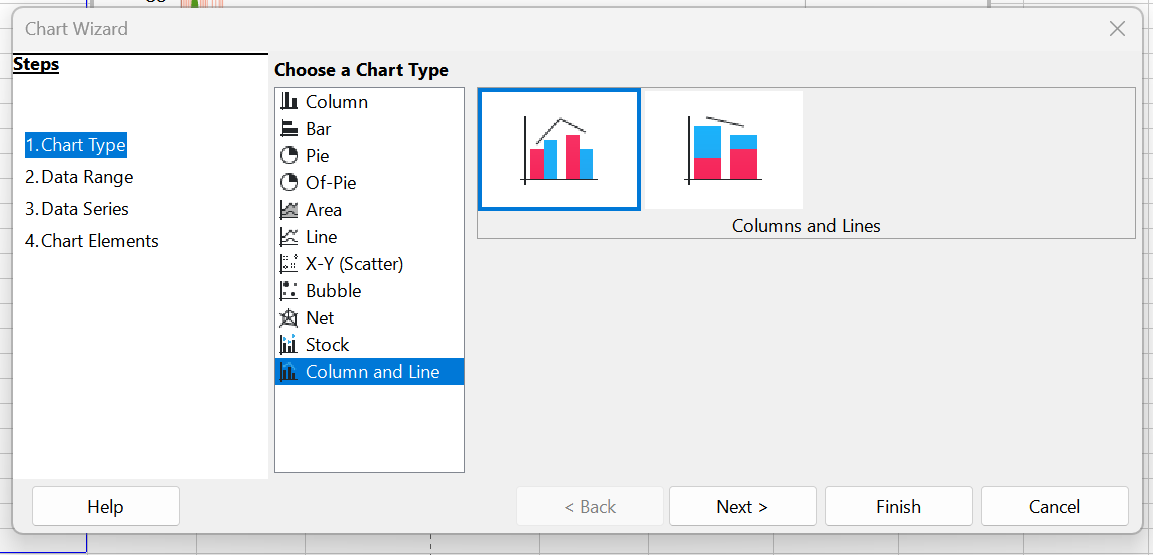Select the Of-Pie chart icon
Screen dimensions: 1153x555
[289, 183]
